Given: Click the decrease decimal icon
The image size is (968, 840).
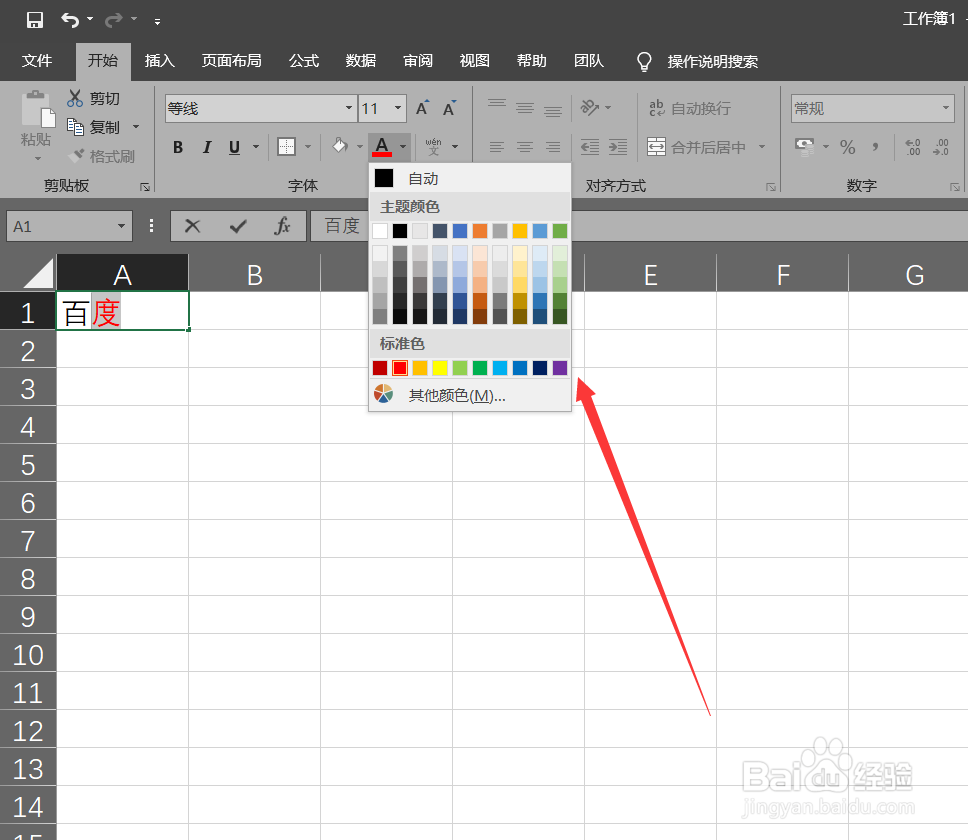Looking at the screenshot, I should coord(941,147).
